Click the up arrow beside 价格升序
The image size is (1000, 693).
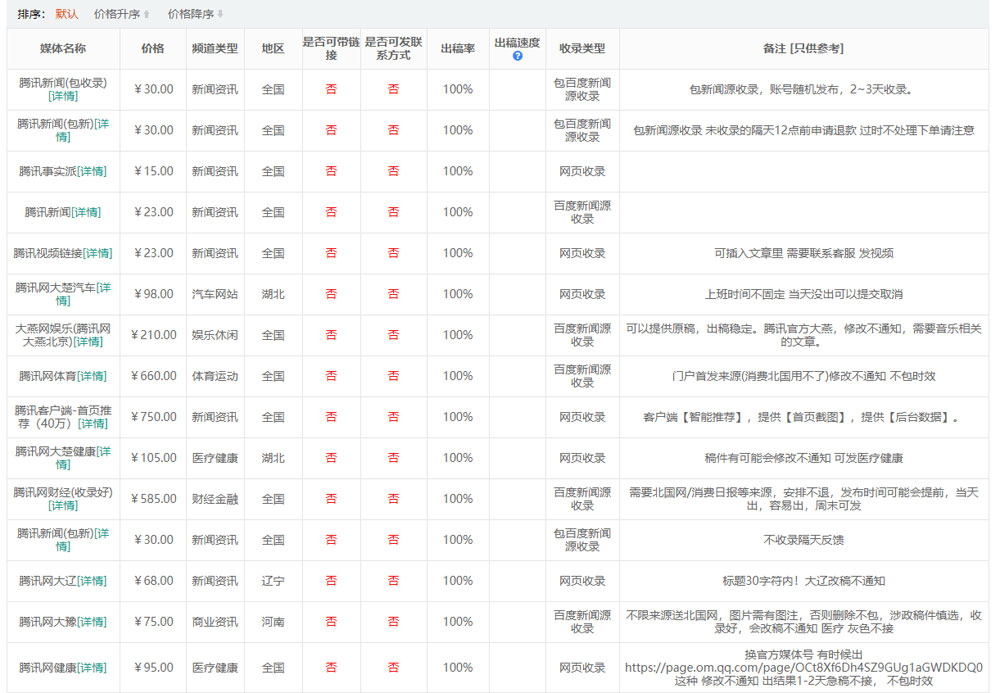147,14
